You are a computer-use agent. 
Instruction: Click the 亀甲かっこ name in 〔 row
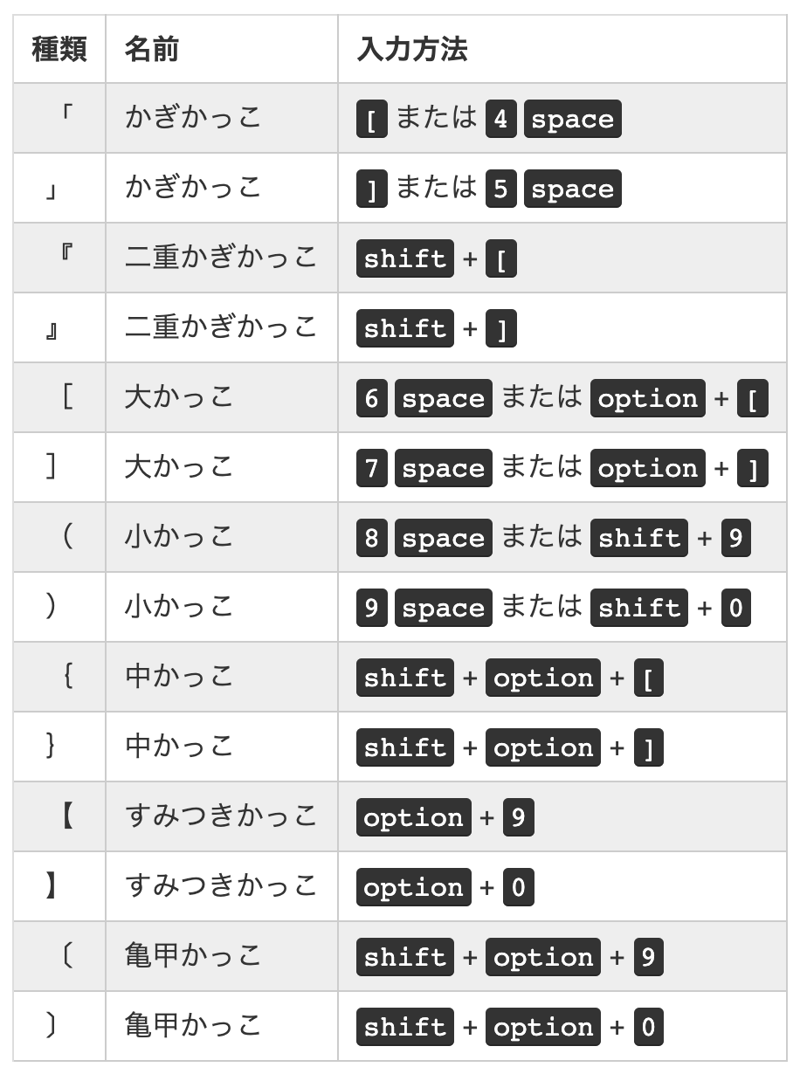coord(193,957)
